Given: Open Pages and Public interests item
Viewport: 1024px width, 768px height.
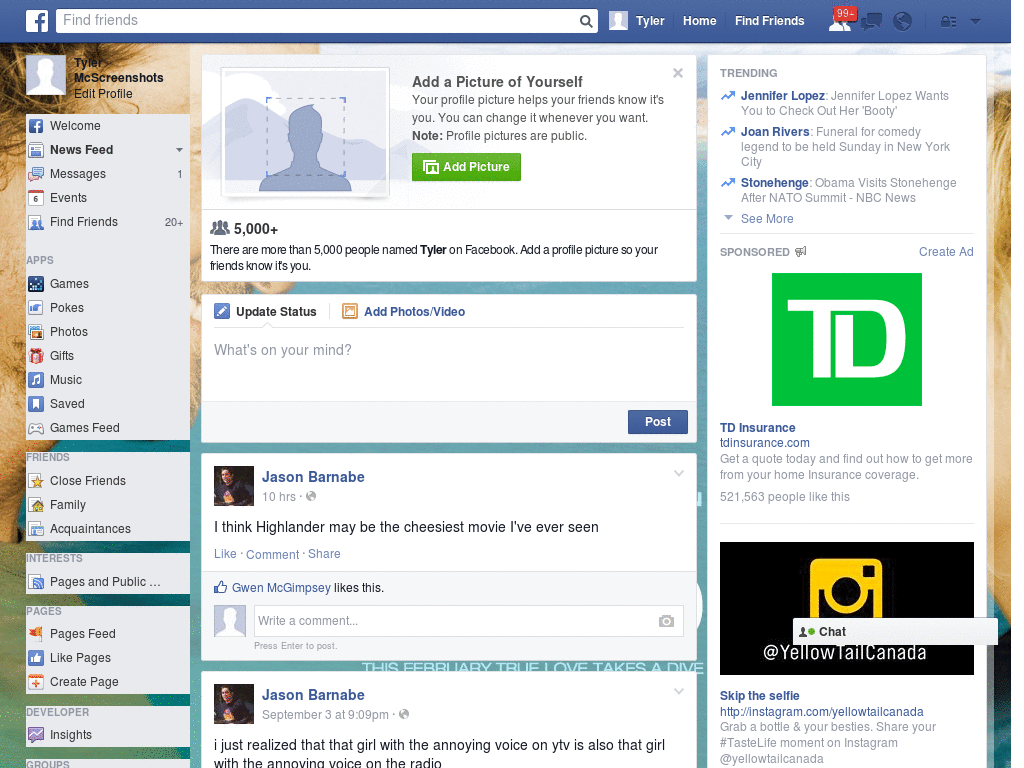Looking at the screenshot, I should point(107,582).
